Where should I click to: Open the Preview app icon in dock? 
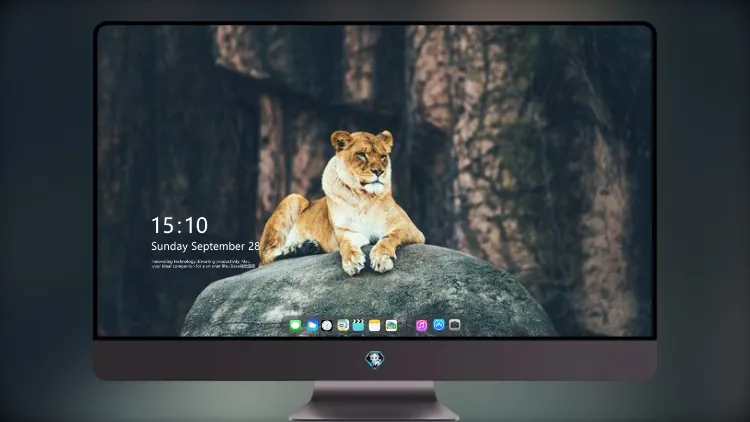[343, 326]
